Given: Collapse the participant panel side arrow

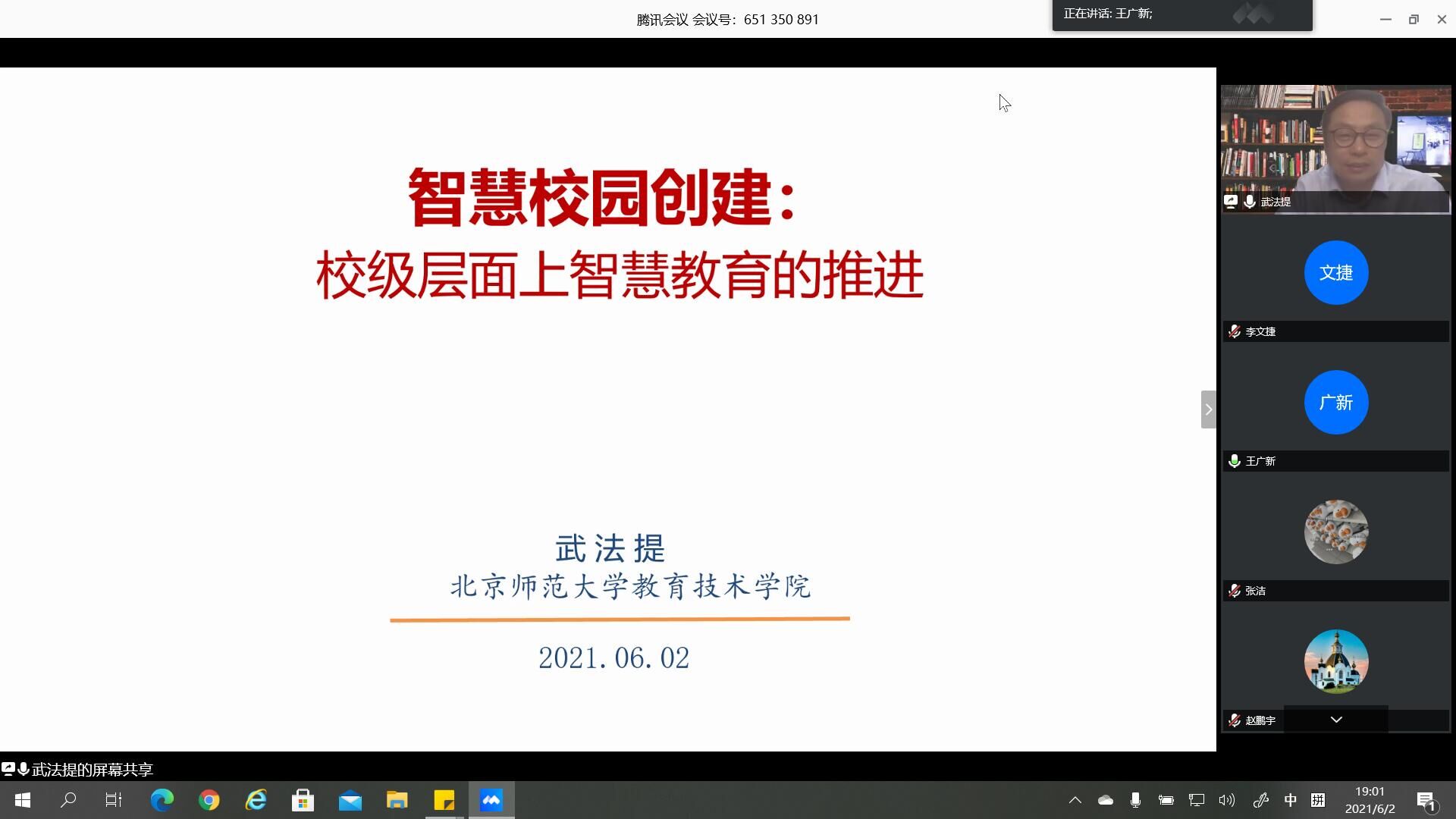Looking at the screenshot, I should tap(1208, 409).
